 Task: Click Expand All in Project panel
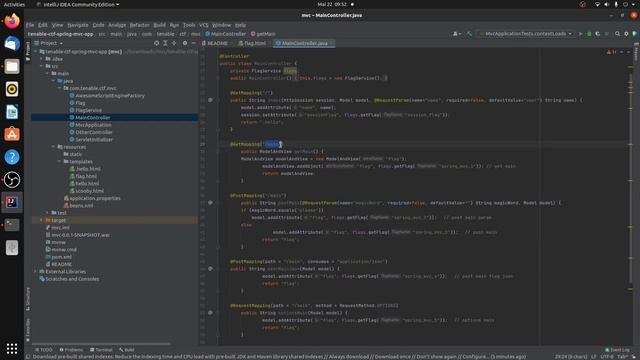point(165,43)
